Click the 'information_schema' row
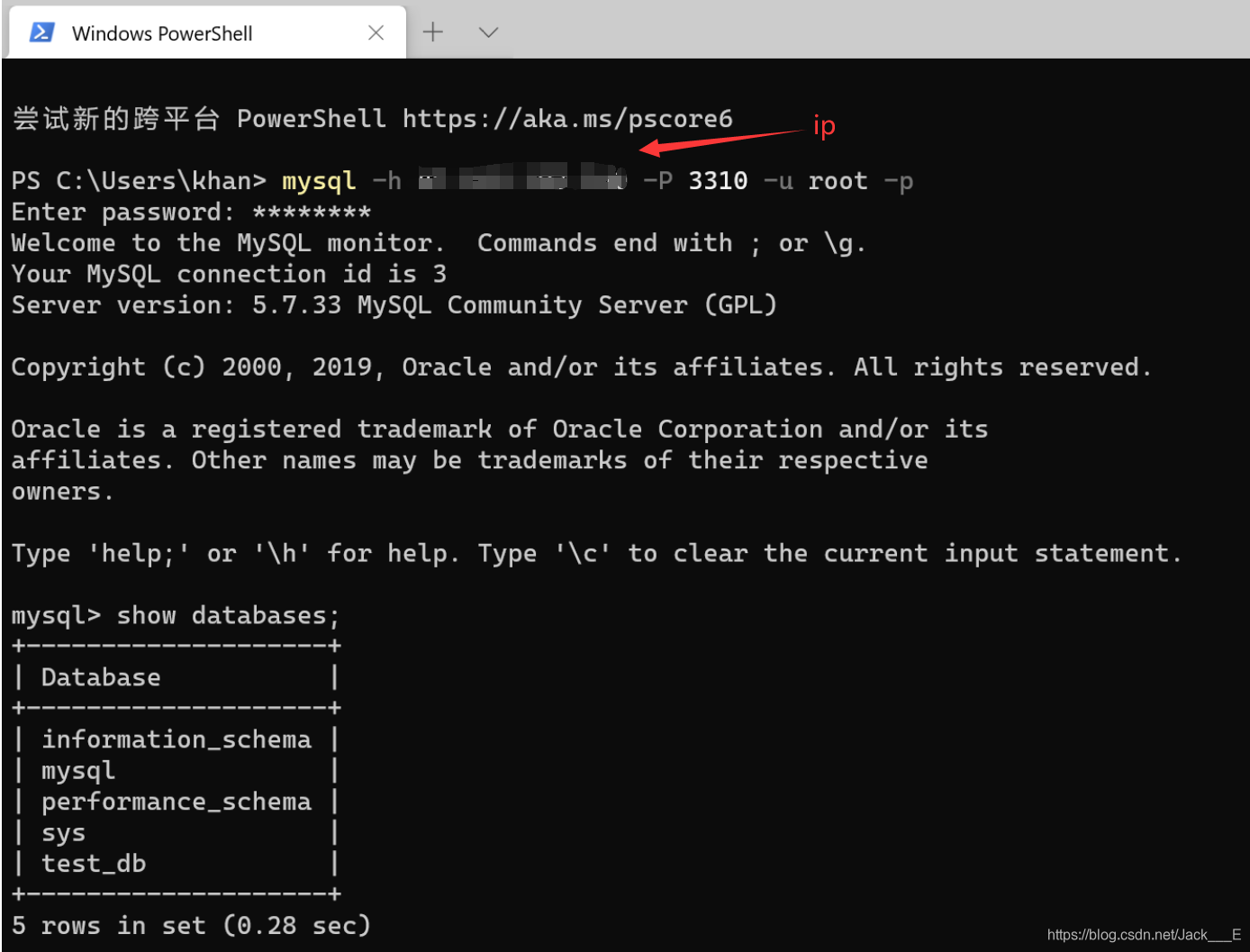Image resolution: width=1250 pixels, height=952 pixels. tap(177, 739)
